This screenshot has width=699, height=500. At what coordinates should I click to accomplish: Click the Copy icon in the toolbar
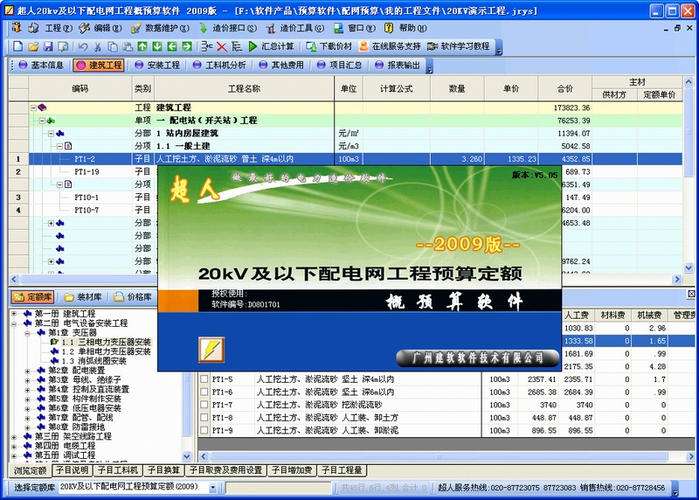tap(113, 46)
